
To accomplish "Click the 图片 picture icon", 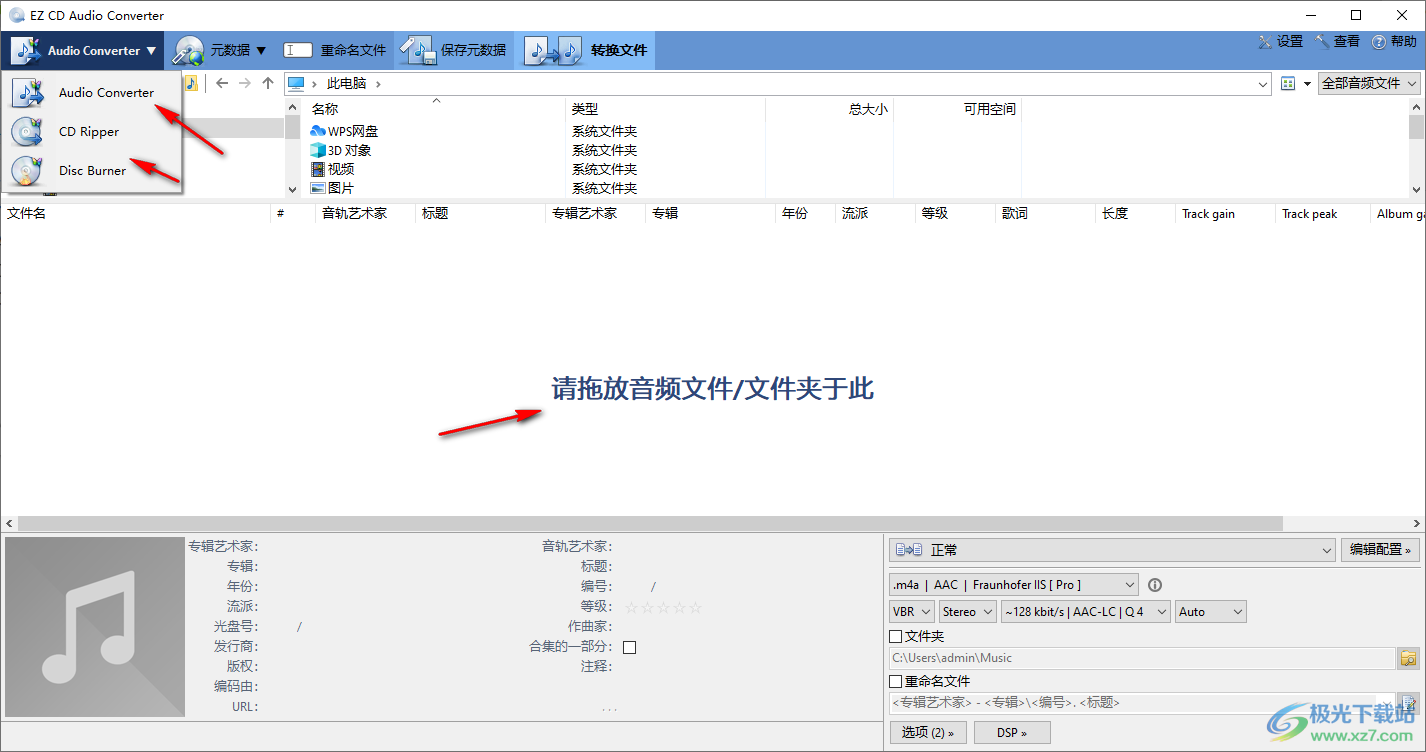I will pos(318,188).
